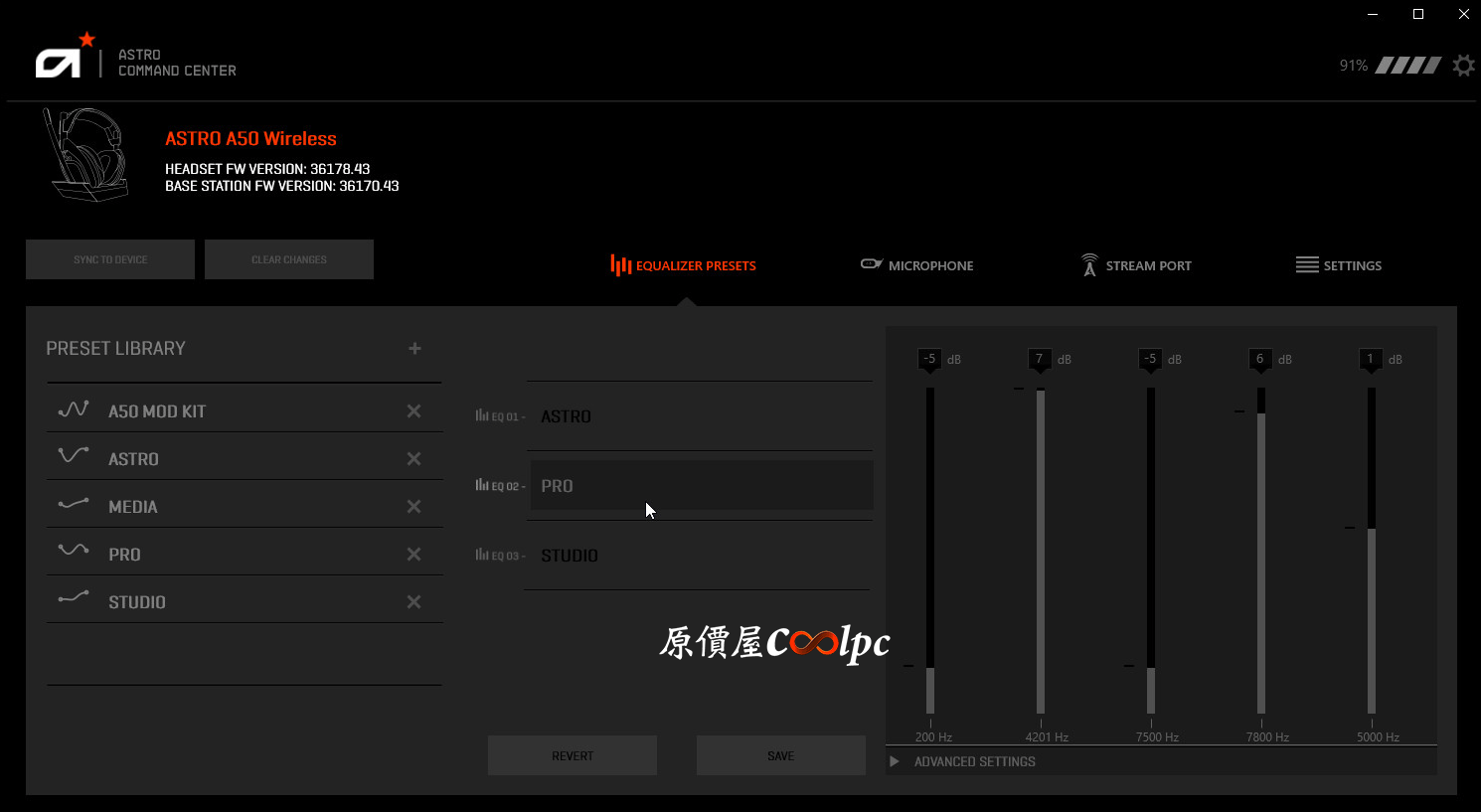
Task: Click the EQ 01 equalizer icon
Action: [x=482, y=415]
